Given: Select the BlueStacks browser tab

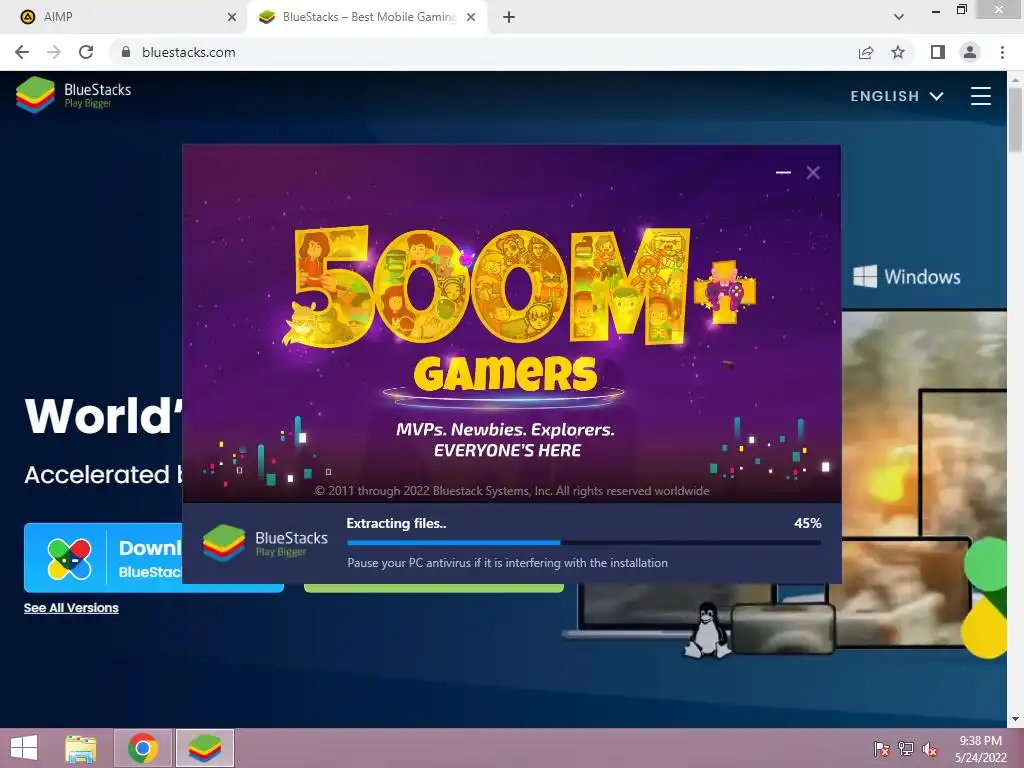Looking at the screenshot, I should coord(366,17).
